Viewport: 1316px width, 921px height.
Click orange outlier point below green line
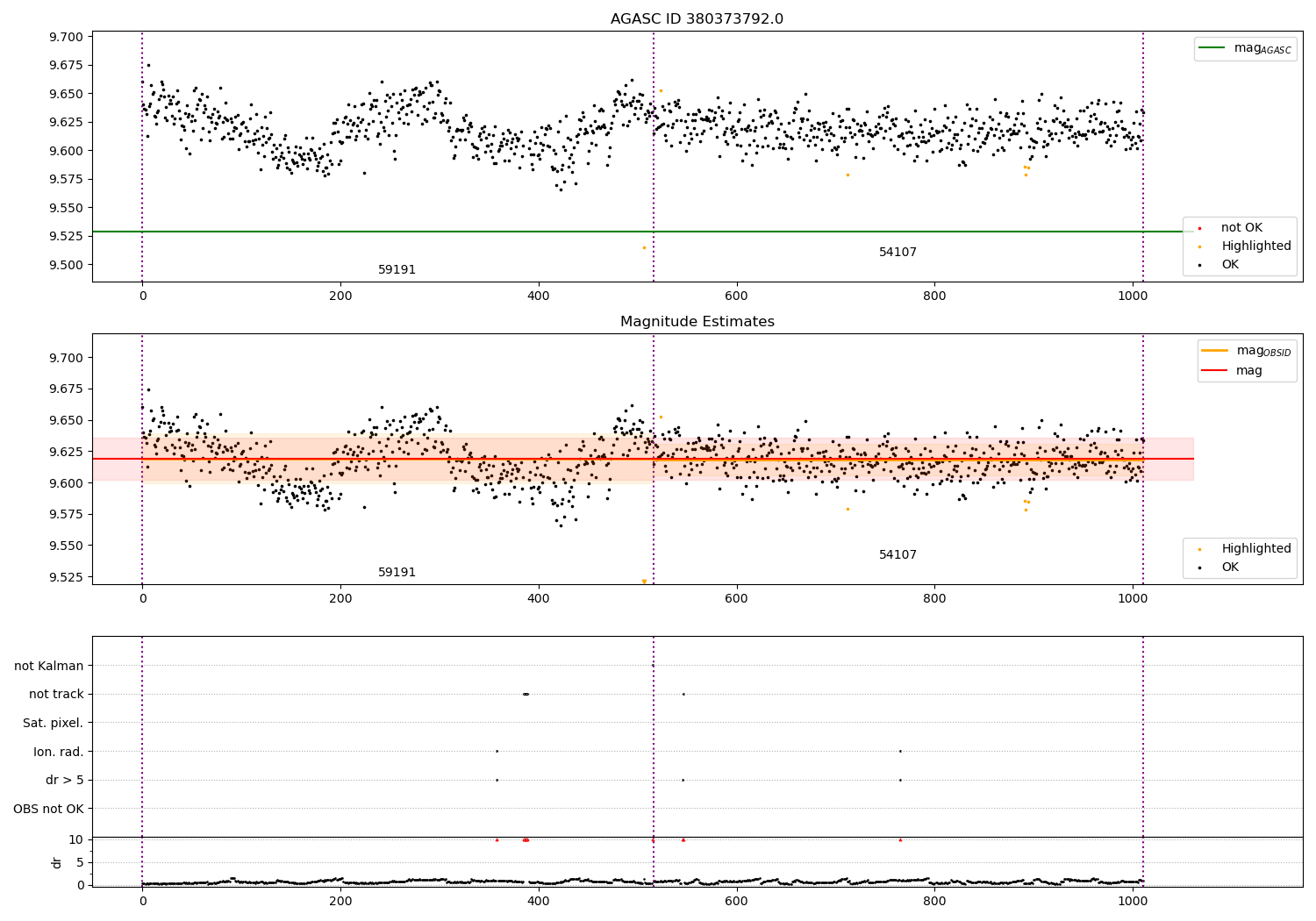coord(644,247)
